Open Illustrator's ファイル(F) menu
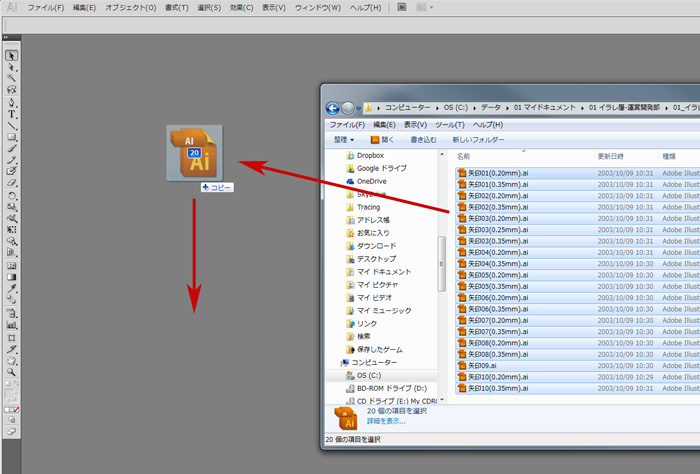 46,8
